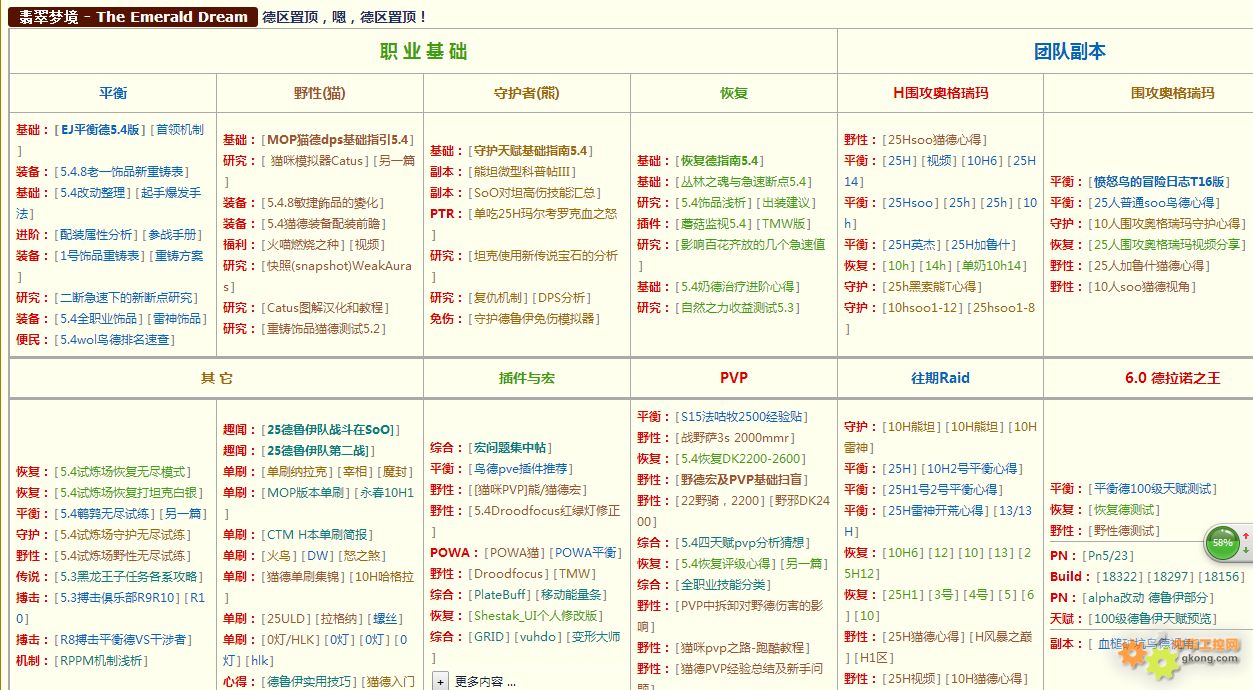1253x690 pixels.
Task: Open the 配装属性分析 link
Action: click(97, 235)
